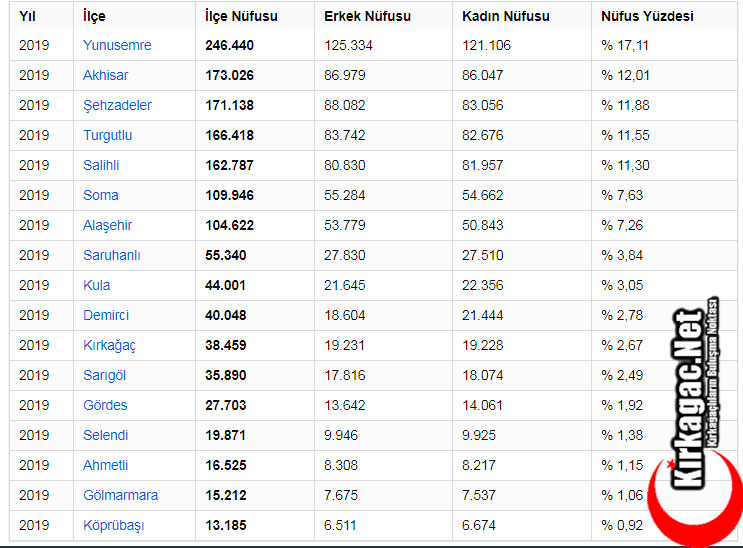Select Kırkağaç population value 38.459
Viewport: 743px width, 548px height.
[226, 345]
